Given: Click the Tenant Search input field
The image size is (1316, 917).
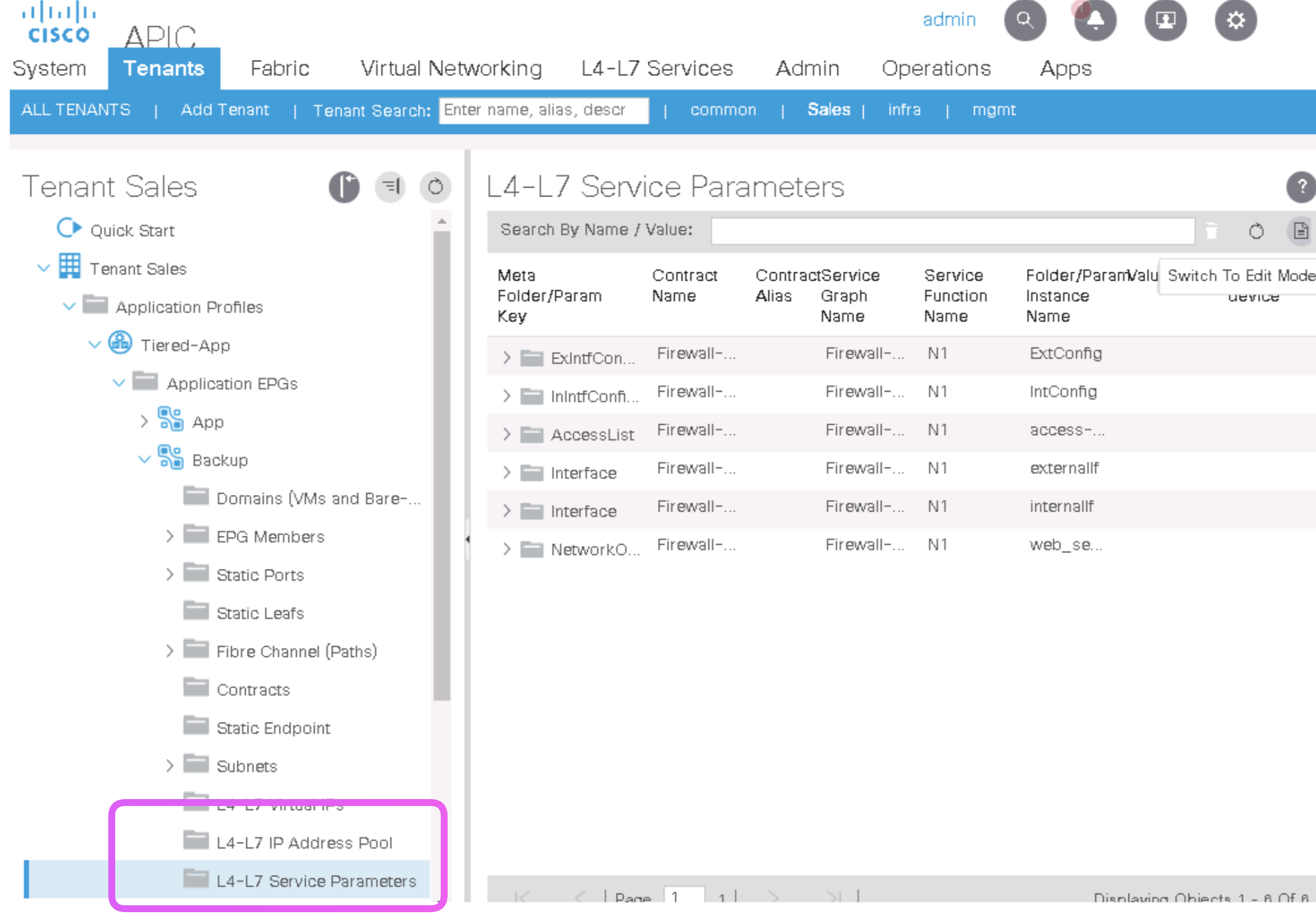Looking at the screenshot, I should point(543,110).
